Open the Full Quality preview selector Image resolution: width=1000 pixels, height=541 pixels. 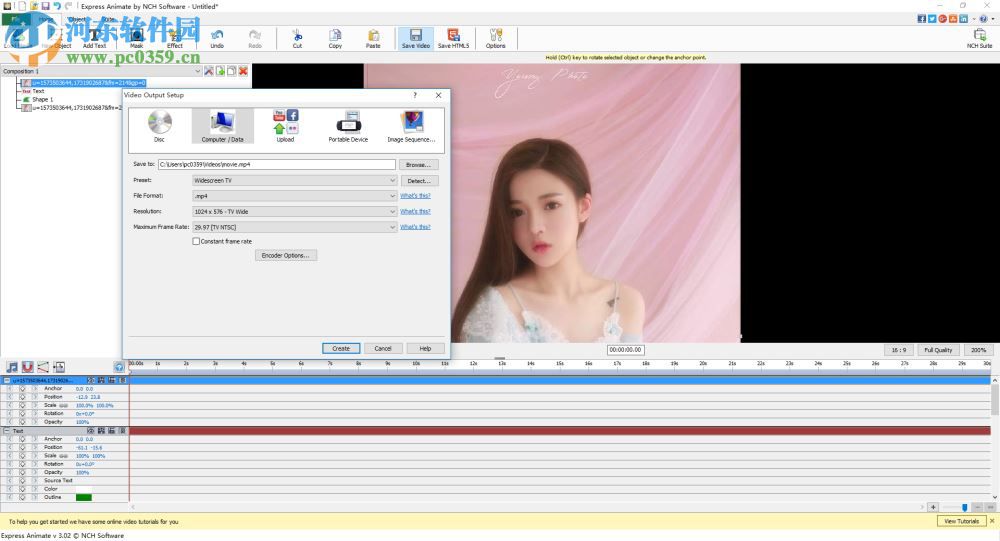coord(938,350)
